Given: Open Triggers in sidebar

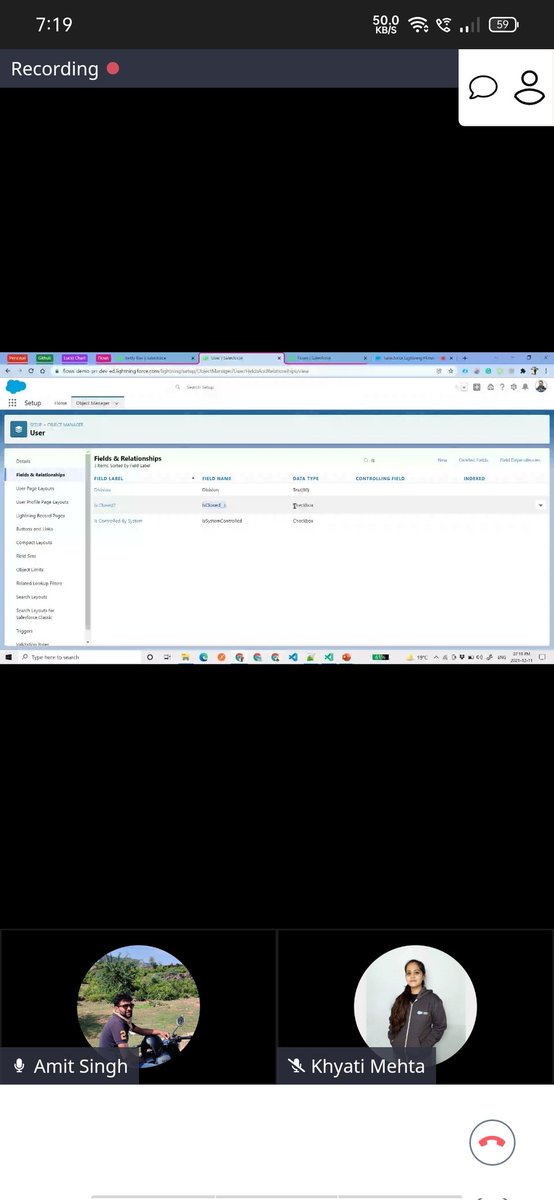Looking at the screenshot, I should 25,631.
